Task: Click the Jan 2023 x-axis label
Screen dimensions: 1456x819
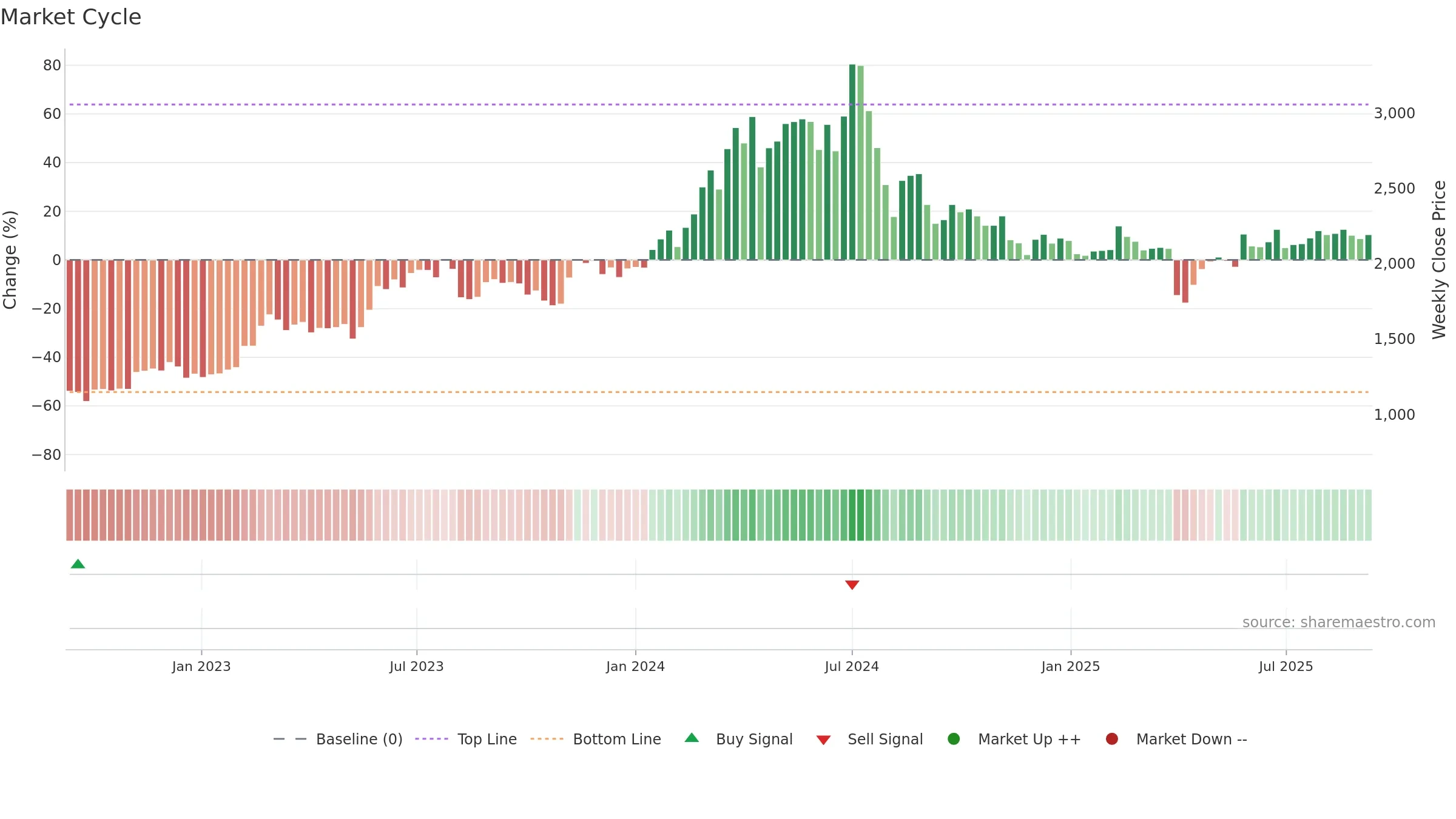Action: pyautogui.click(x=201, y=667)
